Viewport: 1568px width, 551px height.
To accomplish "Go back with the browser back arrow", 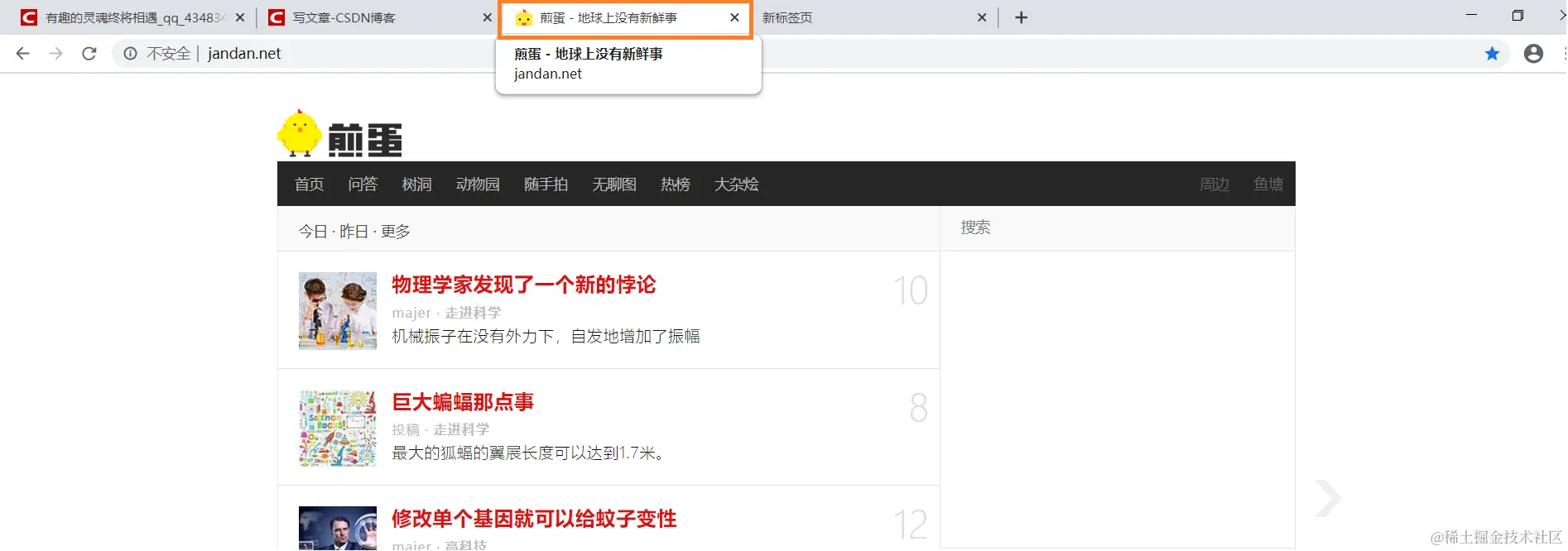I will tap(22, 54).
